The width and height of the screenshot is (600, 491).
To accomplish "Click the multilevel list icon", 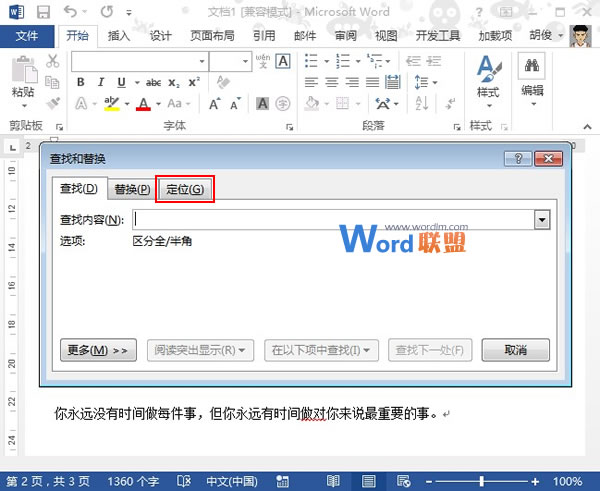I will click(x=375, y=61).
